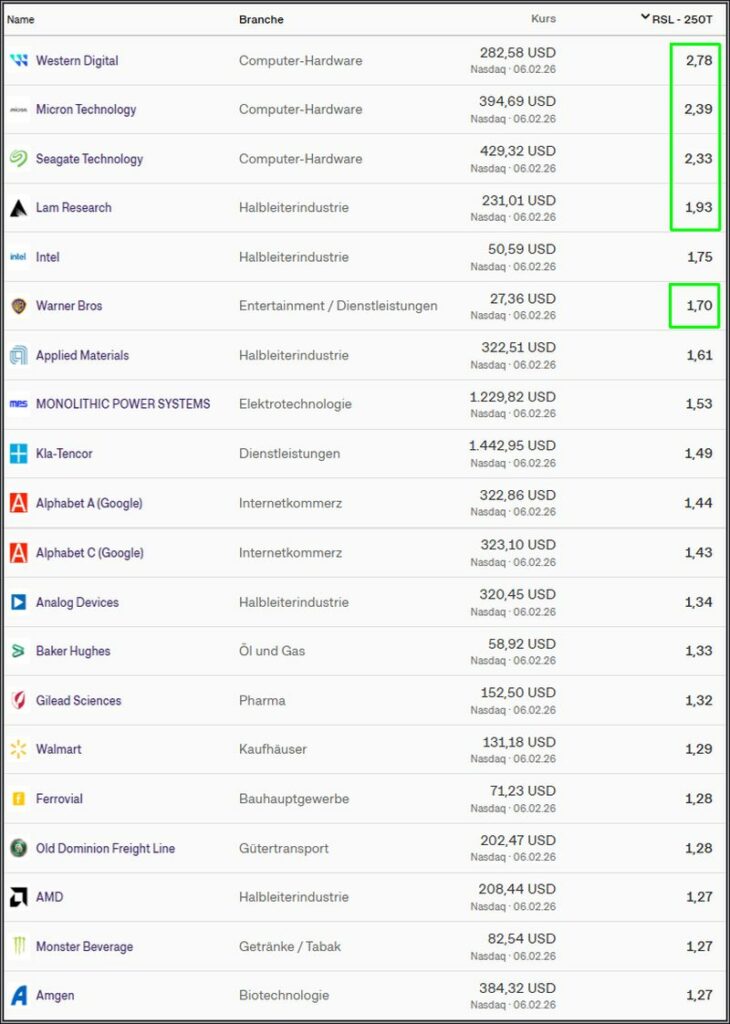Toggle sort order on RSL - 250T column

pyautogui.click(x=677, y=18)
